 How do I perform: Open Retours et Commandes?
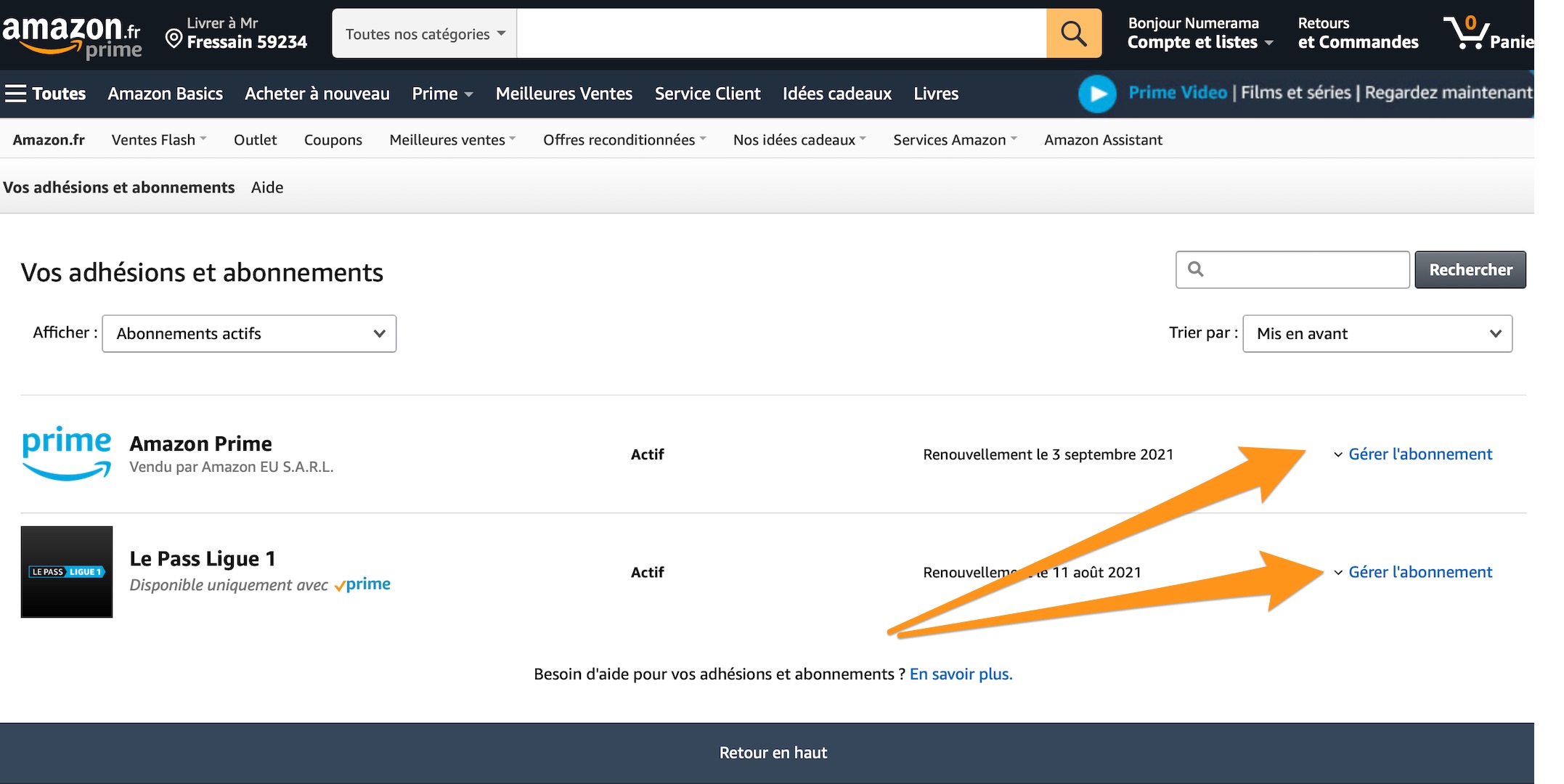tap(1358, 33)
